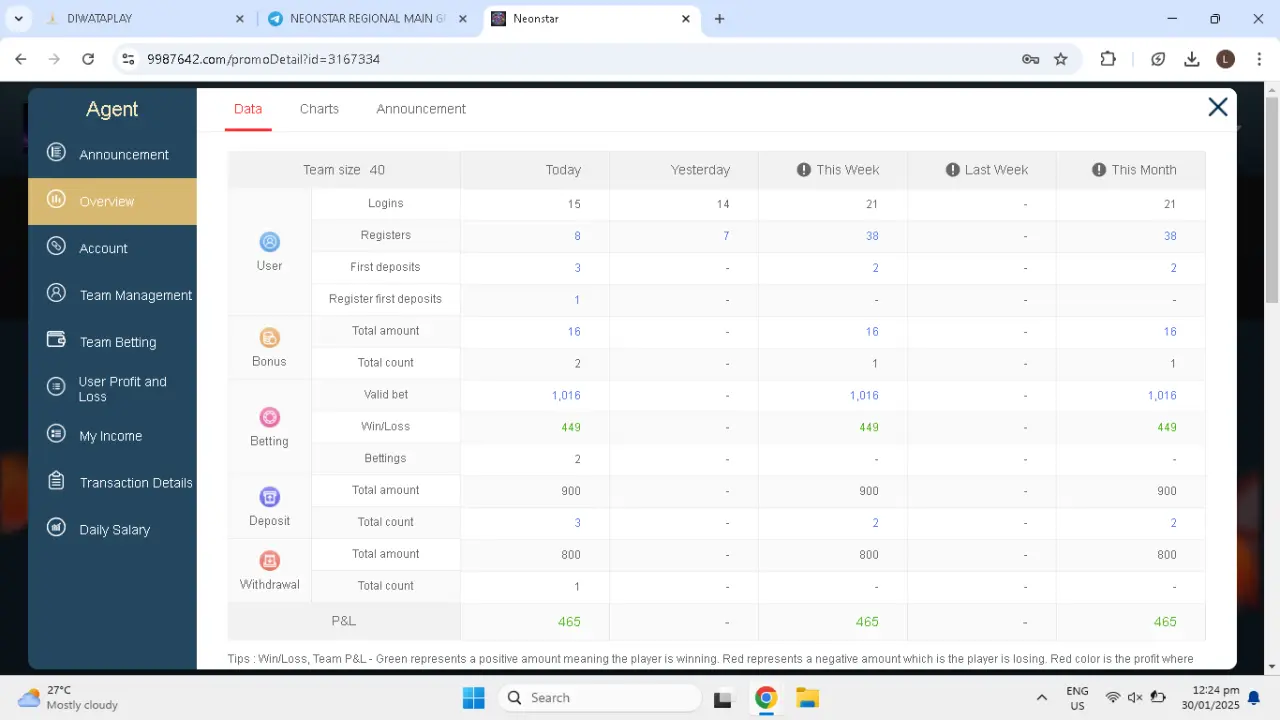Click today's Registers value 8
The image size is (1280, 720).
[577, 236]
